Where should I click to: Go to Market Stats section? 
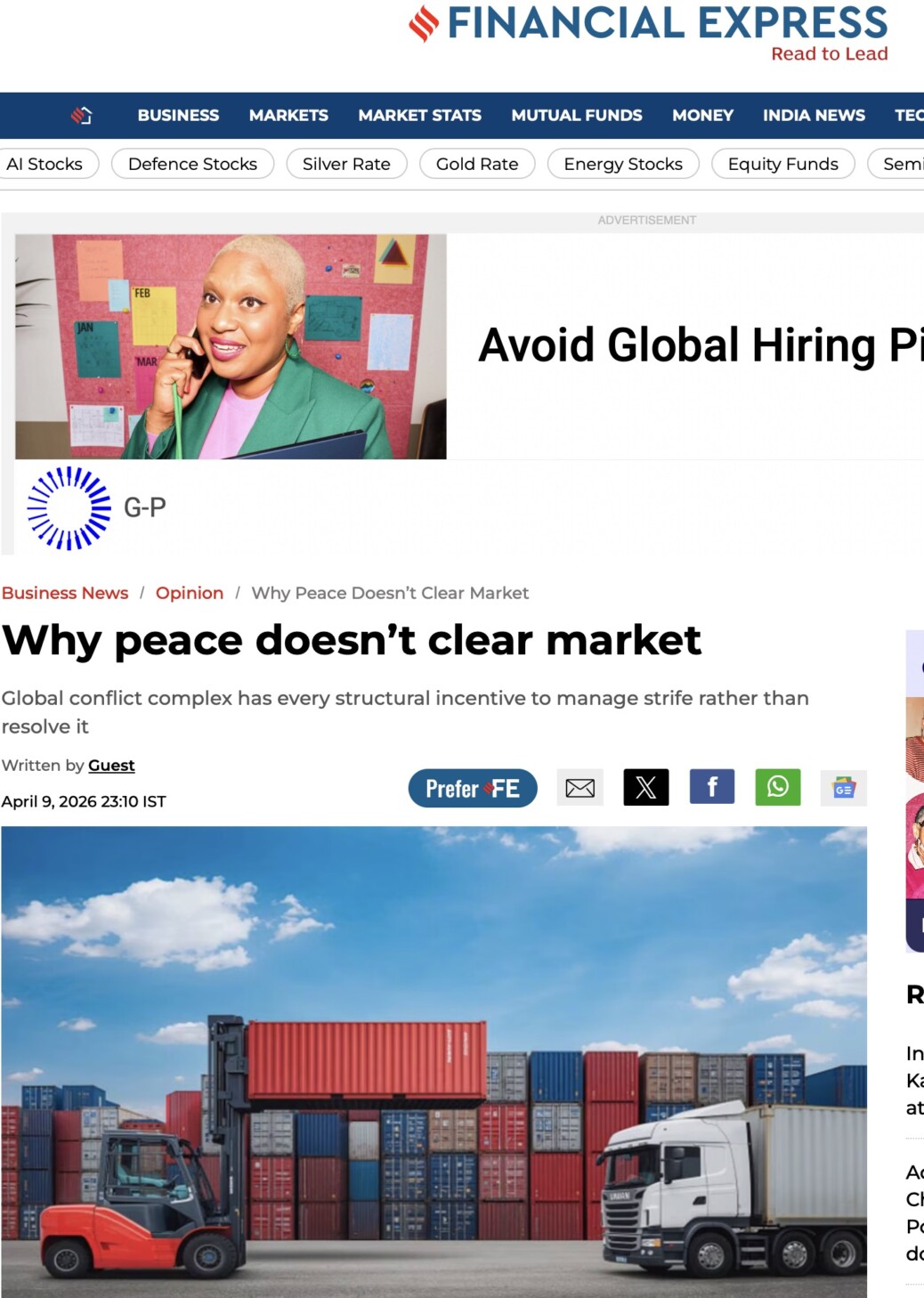point(419,116)
